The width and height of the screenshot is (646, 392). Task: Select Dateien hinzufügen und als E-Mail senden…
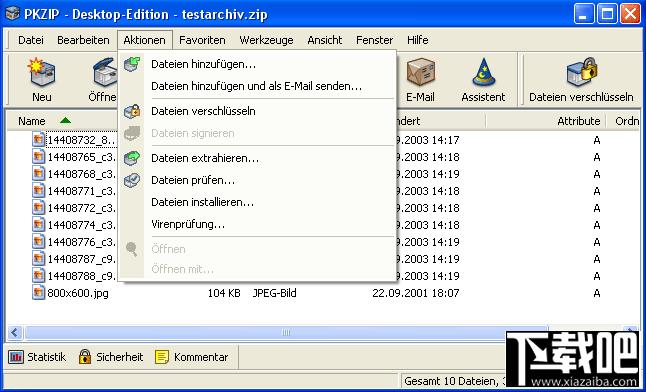click(257, 87)
